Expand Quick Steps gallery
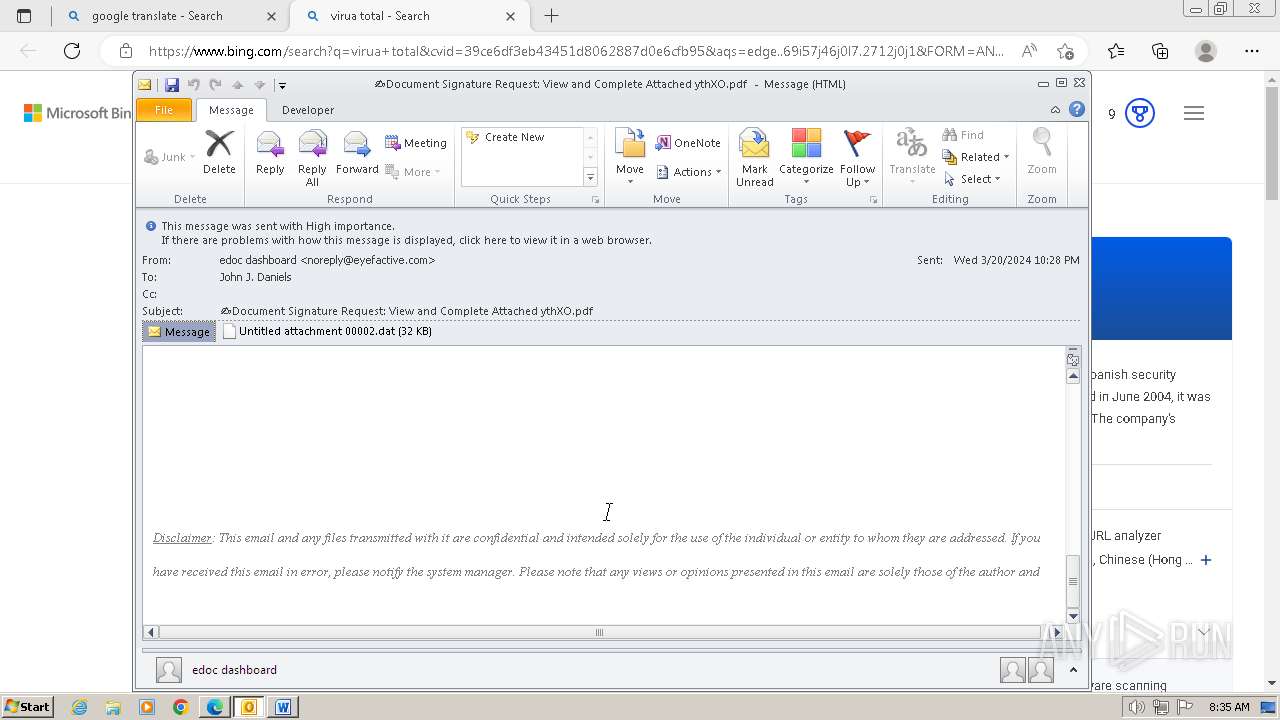This screenshot has height=720, width=1280. [x=590, y=177]
